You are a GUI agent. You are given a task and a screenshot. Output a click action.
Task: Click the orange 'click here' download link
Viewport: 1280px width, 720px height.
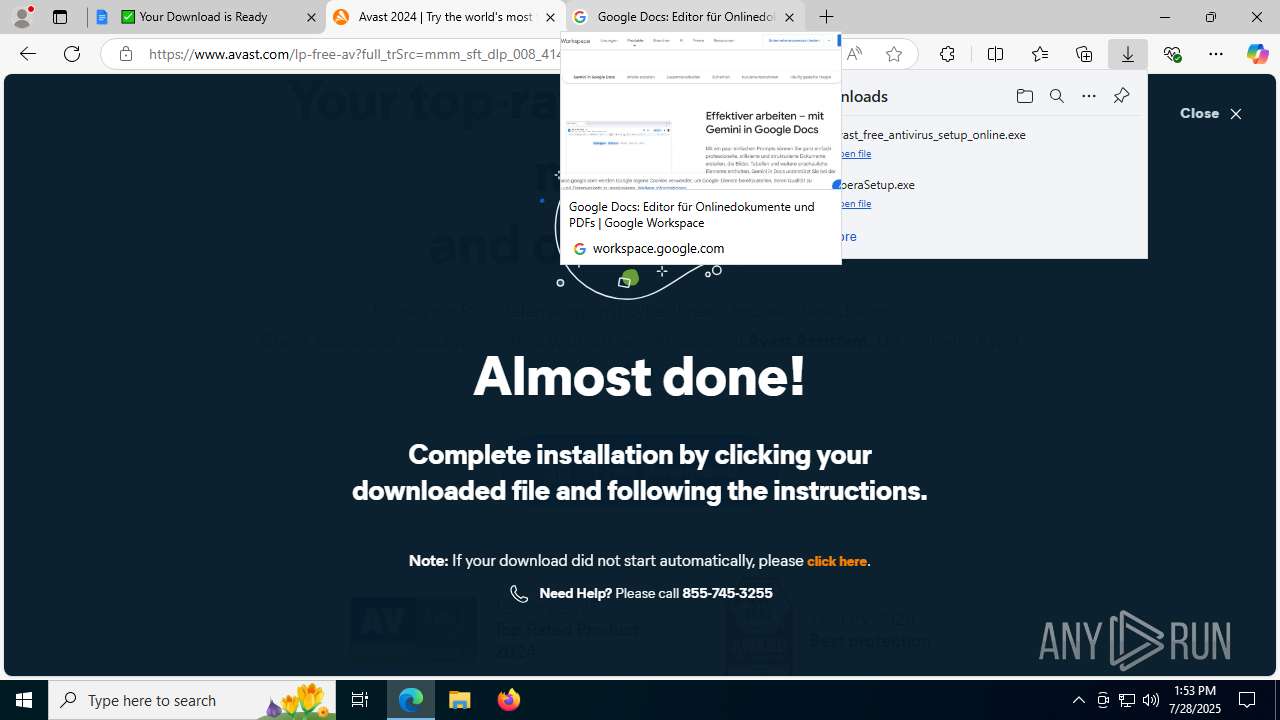pos(837,561)
